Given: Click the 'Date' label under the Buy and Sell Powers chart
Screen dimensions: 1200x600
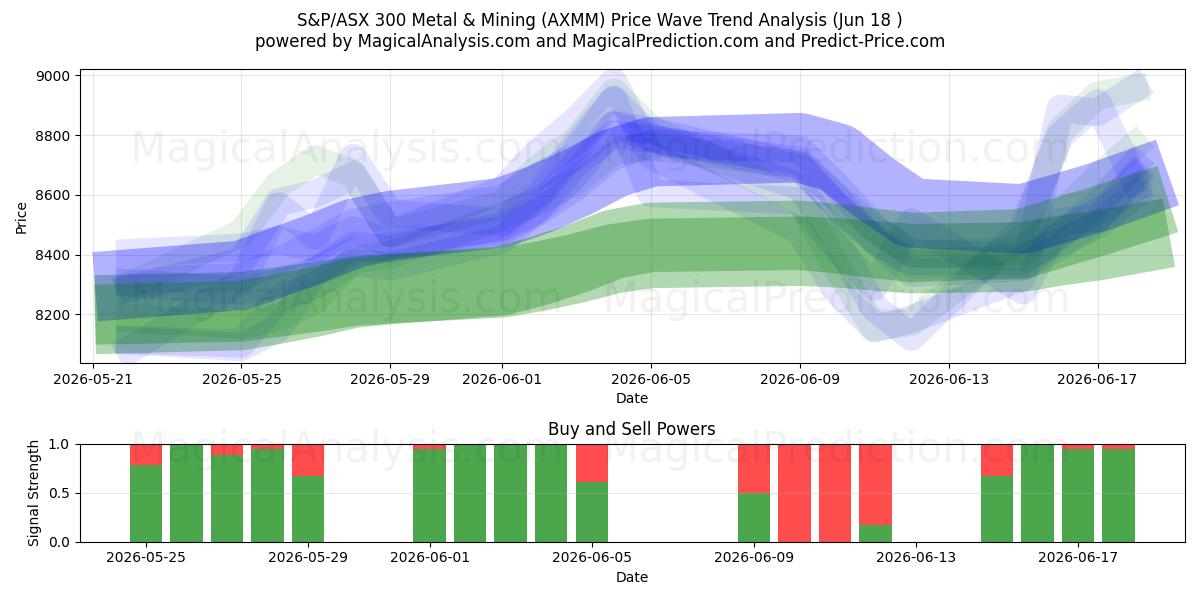Looking at the screenshot, I should coord(632,577).
